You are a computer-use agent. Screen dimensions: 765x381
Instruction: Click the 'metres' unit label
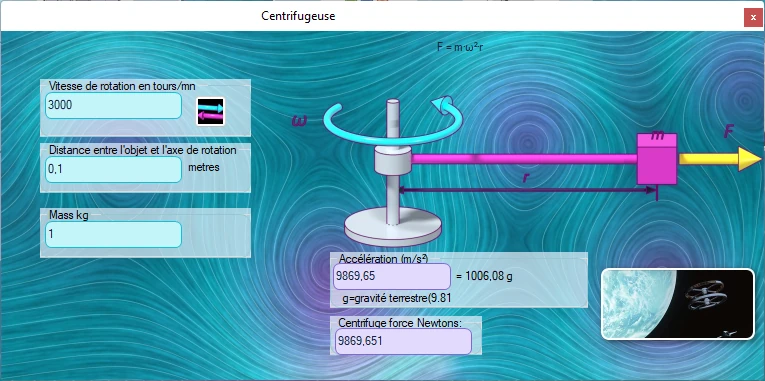click(x=204, y=167)
